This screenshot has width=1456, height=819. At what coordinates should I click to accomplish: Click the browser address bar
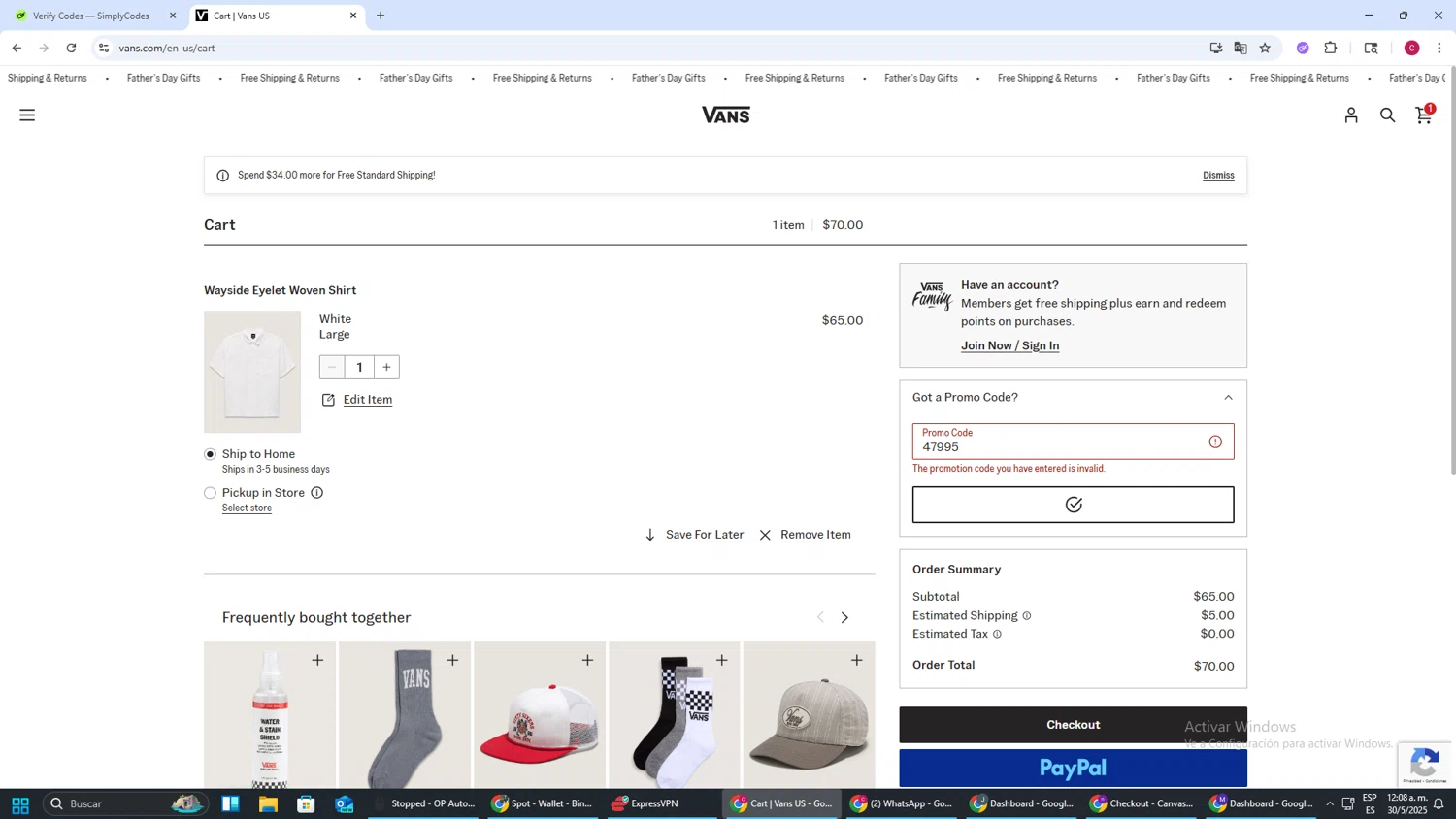point(650,48)
